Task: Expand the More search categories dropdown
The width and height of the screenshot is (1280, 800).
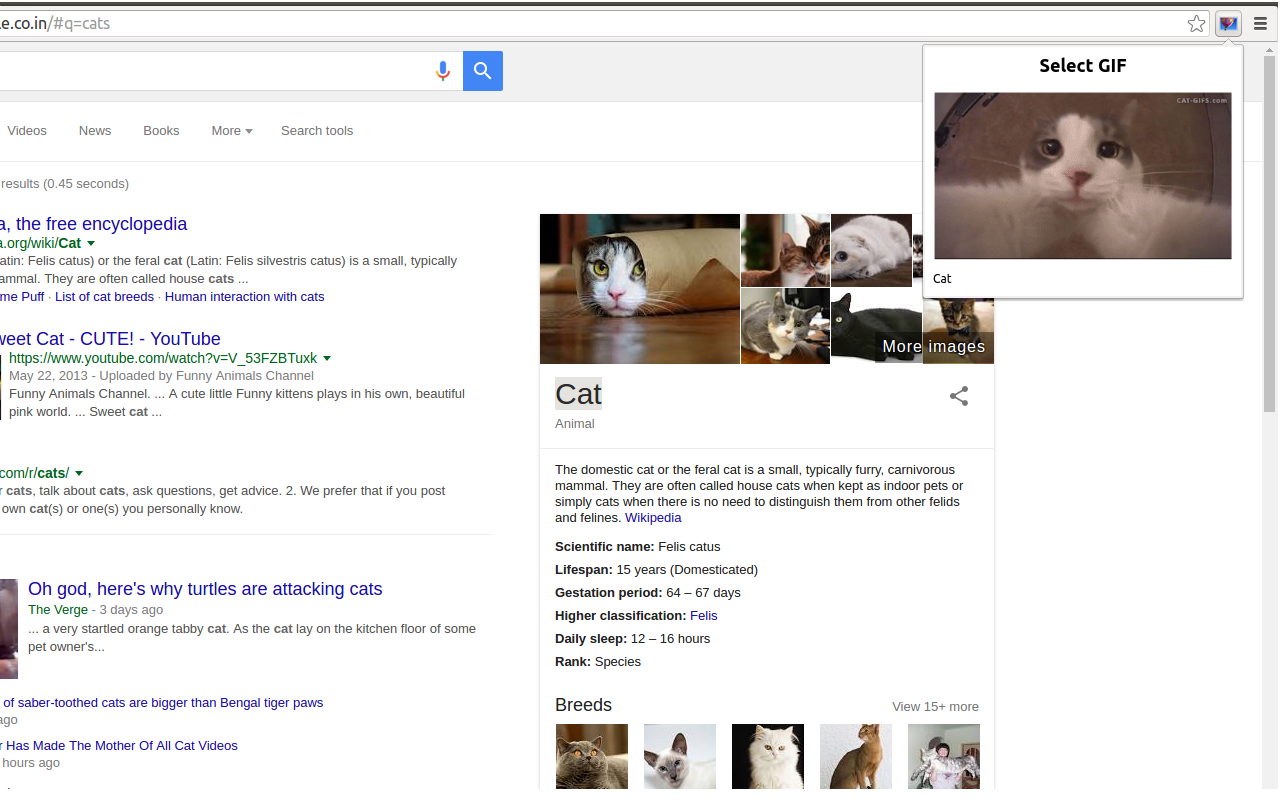Action: 232,131
